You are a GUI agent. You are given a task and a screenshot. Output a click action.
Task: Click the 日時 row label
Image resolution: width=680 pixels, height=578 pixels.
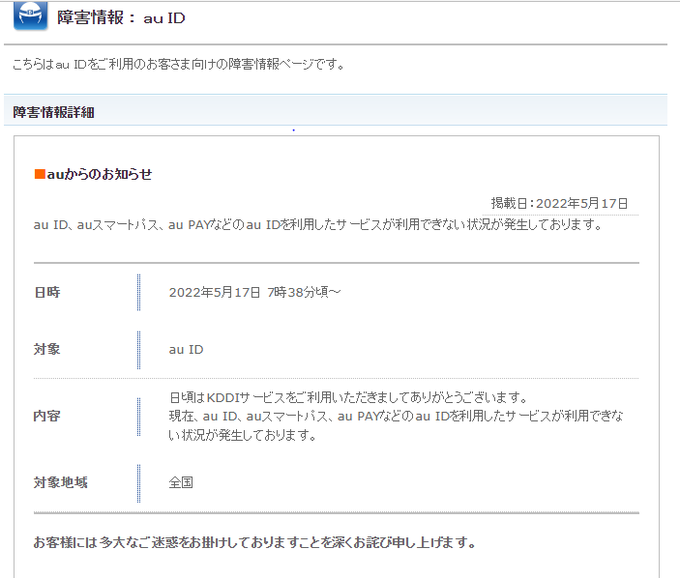(x=47, y=292)
